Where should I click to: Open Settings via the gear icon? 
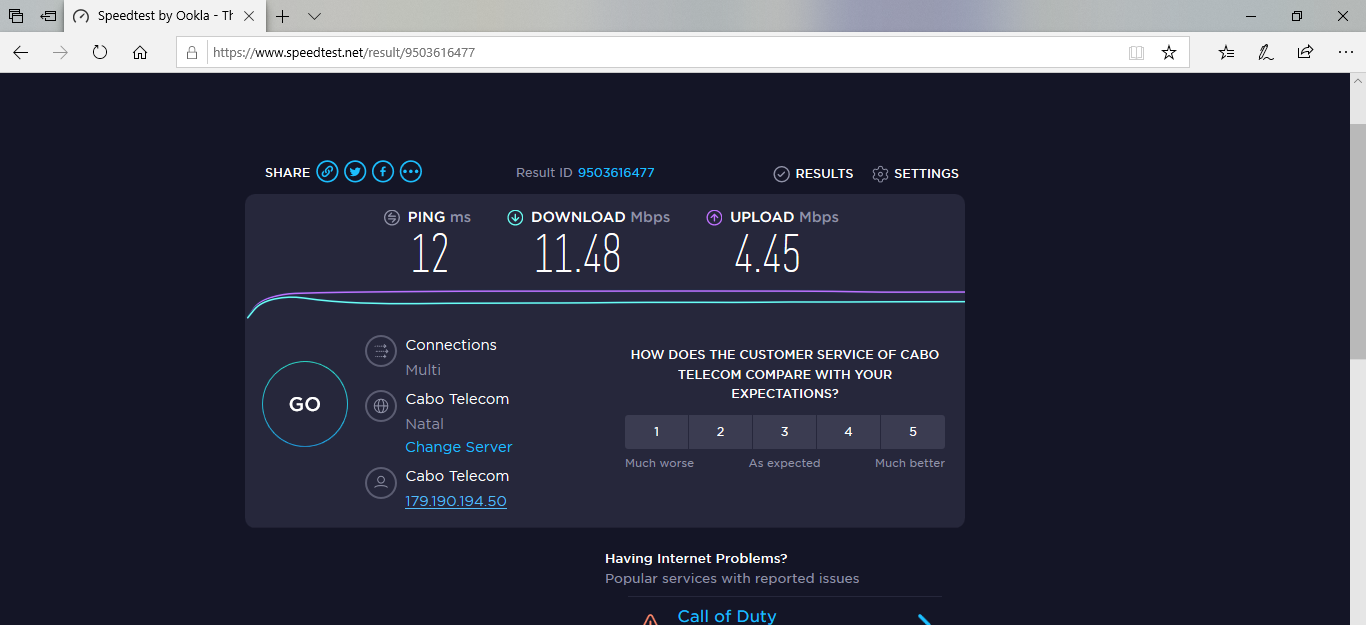coord(880,174)
